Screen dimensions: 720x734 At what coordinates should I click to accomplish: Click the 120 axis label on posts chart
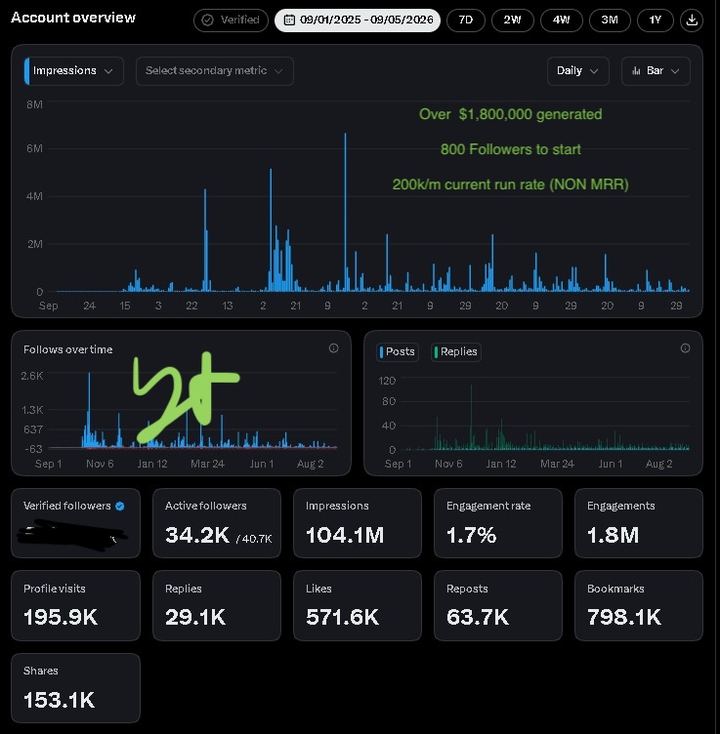[x=387, y=381]
